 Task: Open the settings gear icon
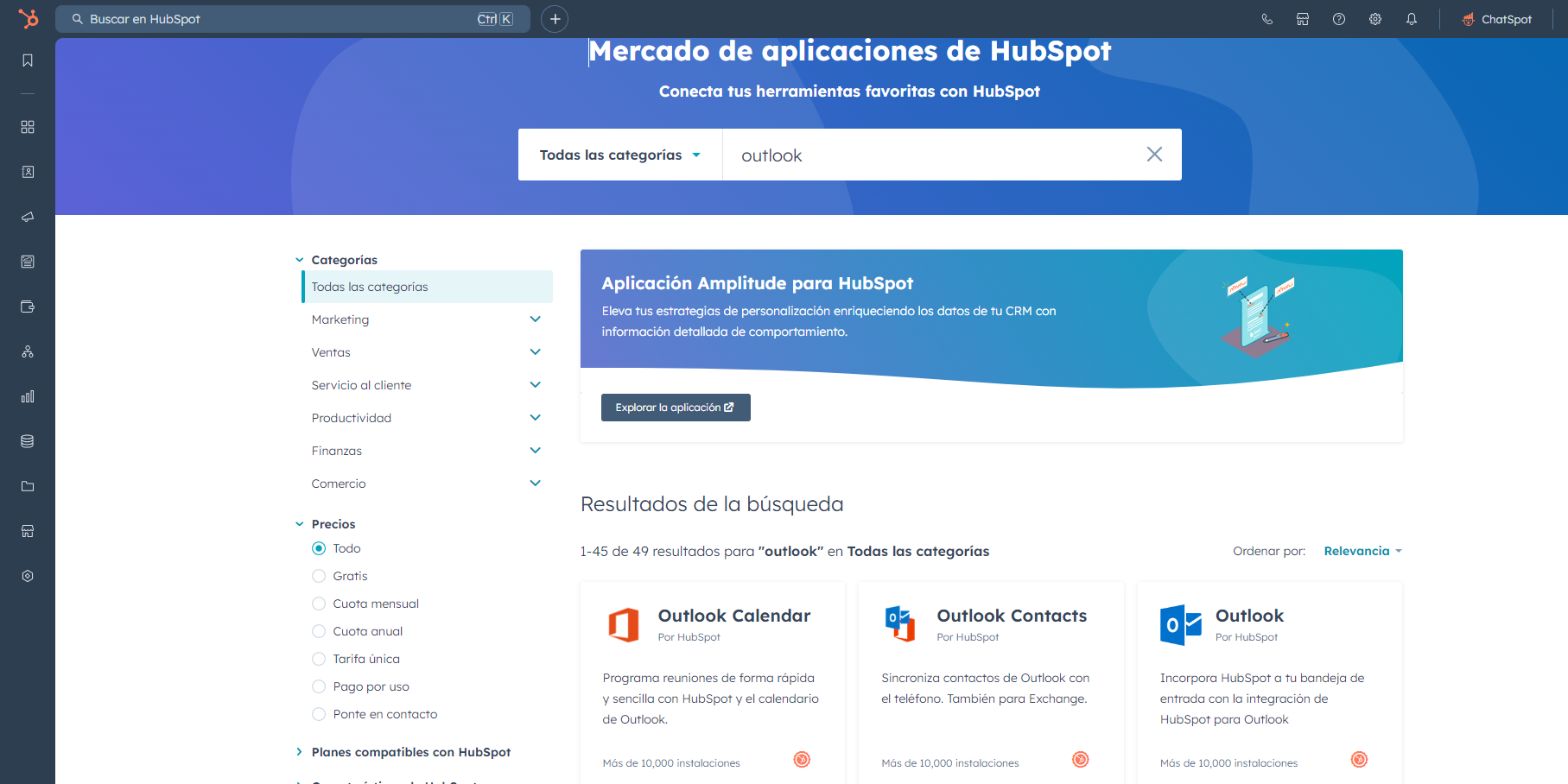point(1375,19)
